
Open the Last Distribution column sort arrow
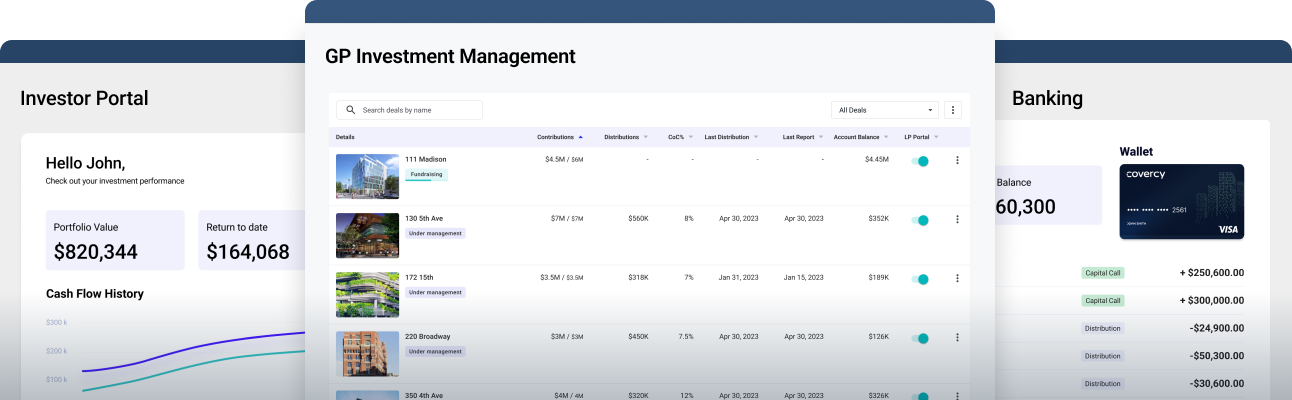click(x=756, y=137)
